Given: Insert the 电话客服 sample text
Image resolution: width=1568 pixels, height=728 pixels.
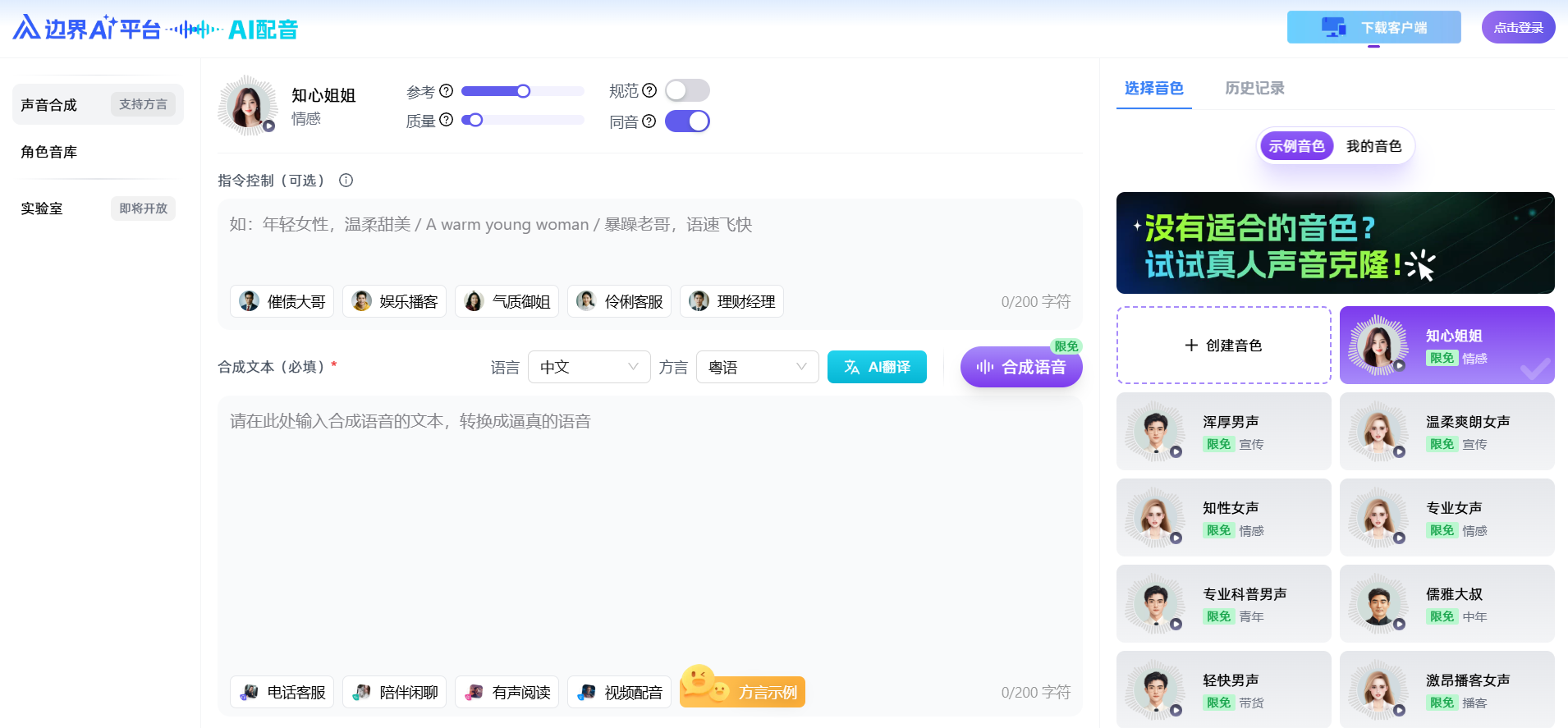Looking at the screenshot, I should [282, 692].
